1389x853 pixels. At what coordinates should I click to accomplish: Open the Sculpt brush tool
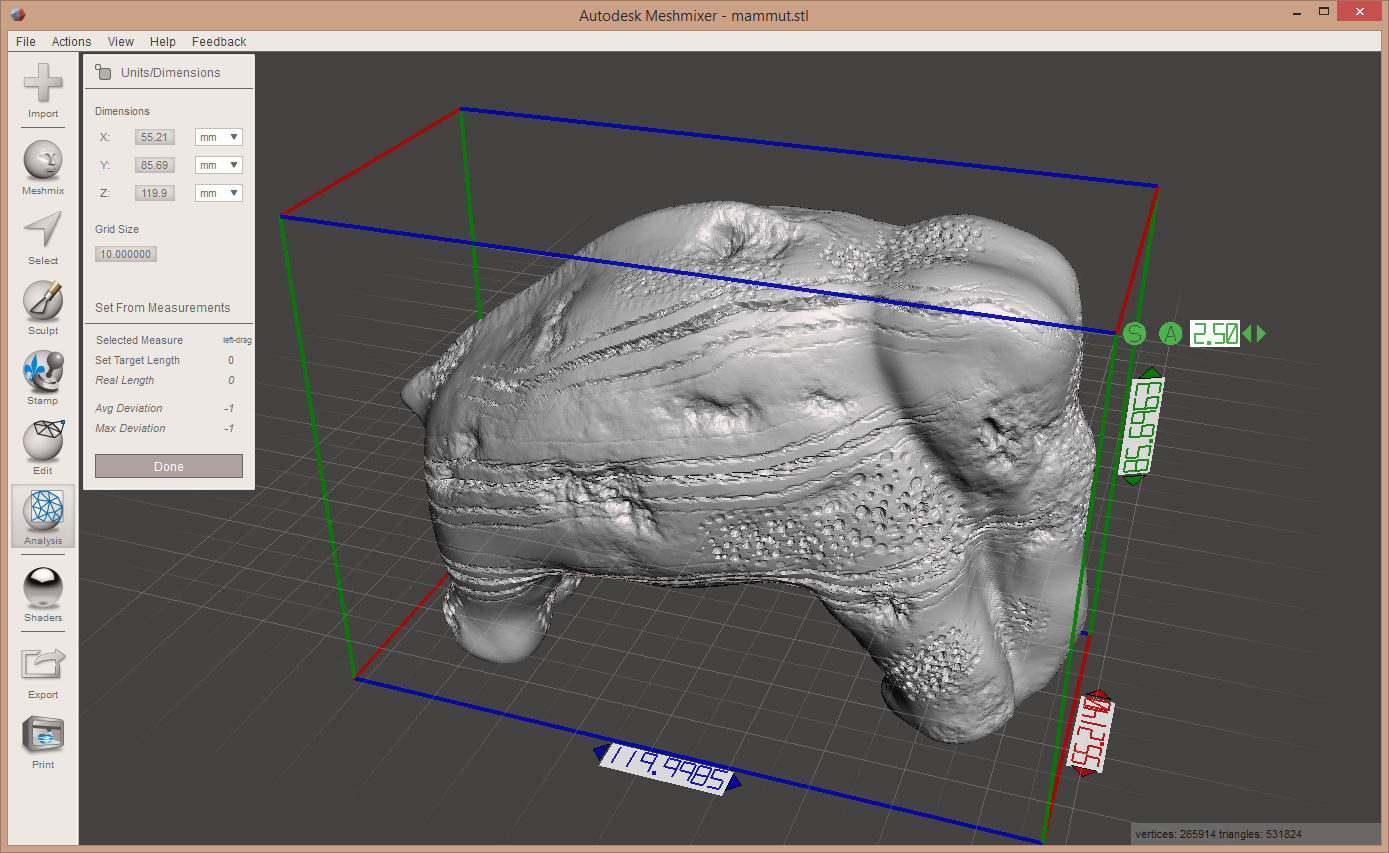click(x=43, y=301)
